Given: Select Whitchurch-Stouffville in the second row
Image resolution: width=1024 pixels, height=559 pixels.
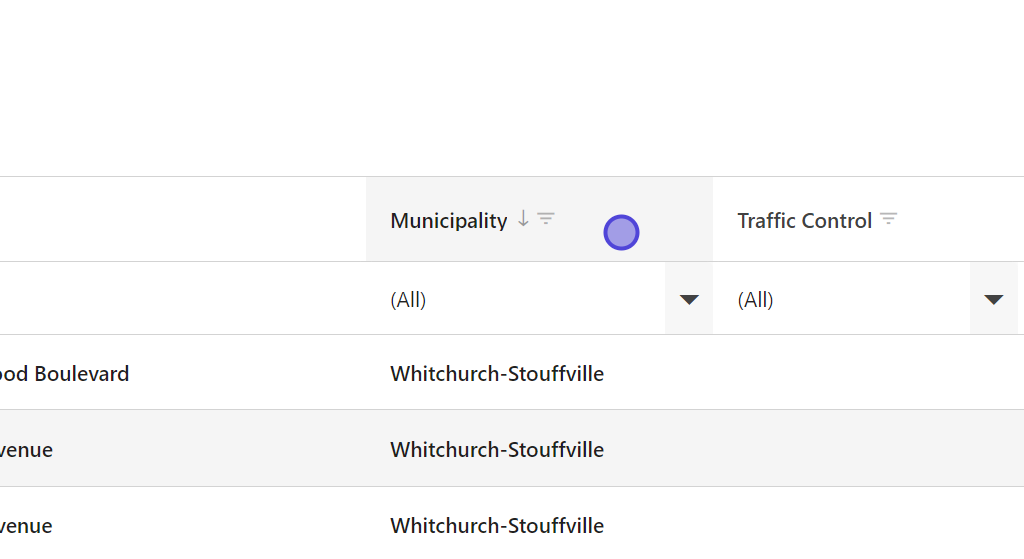Looking at the screenshot, I should pyautogui.click(x=497, y=450).
